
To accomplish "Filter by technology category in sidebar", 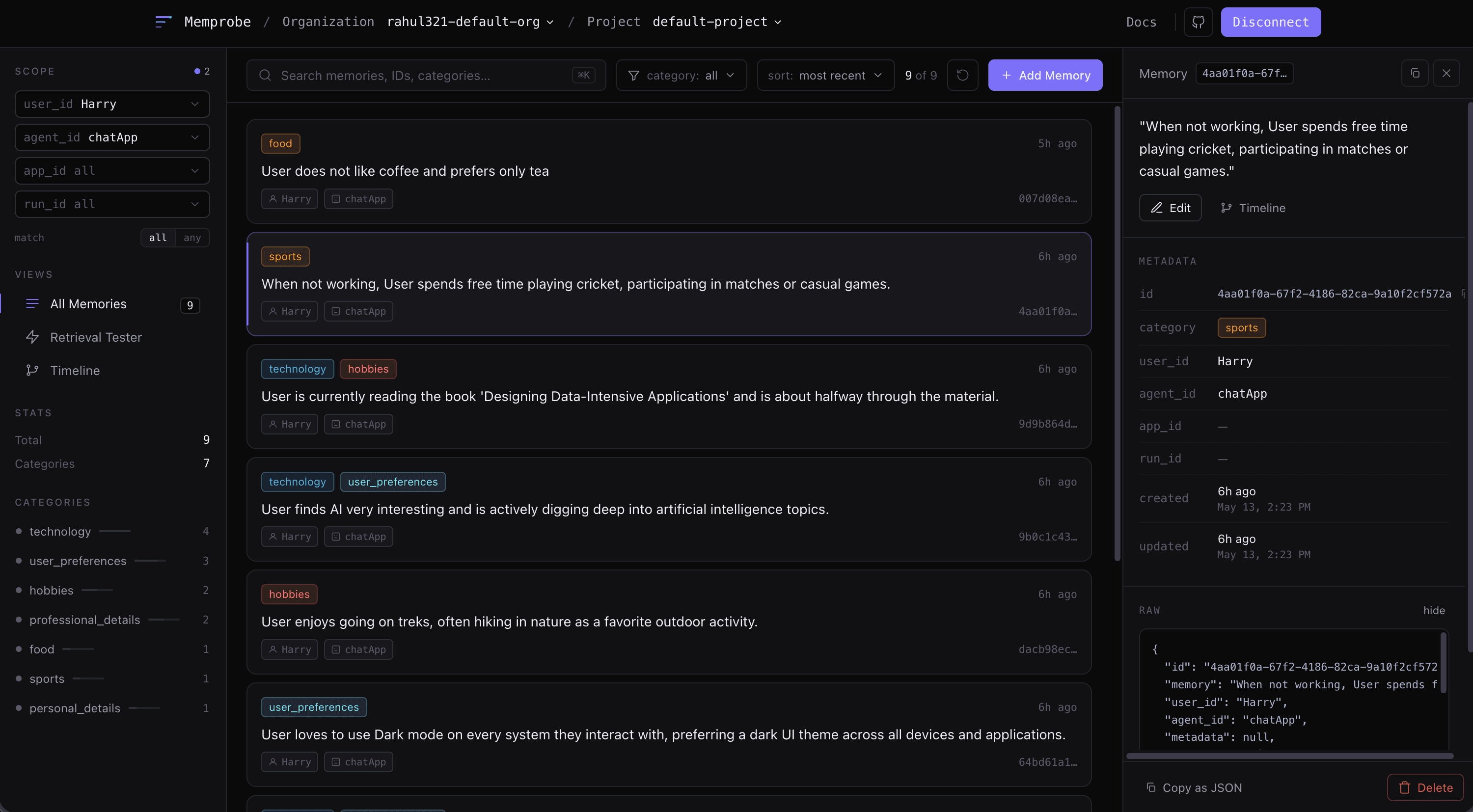I will 112,531.
